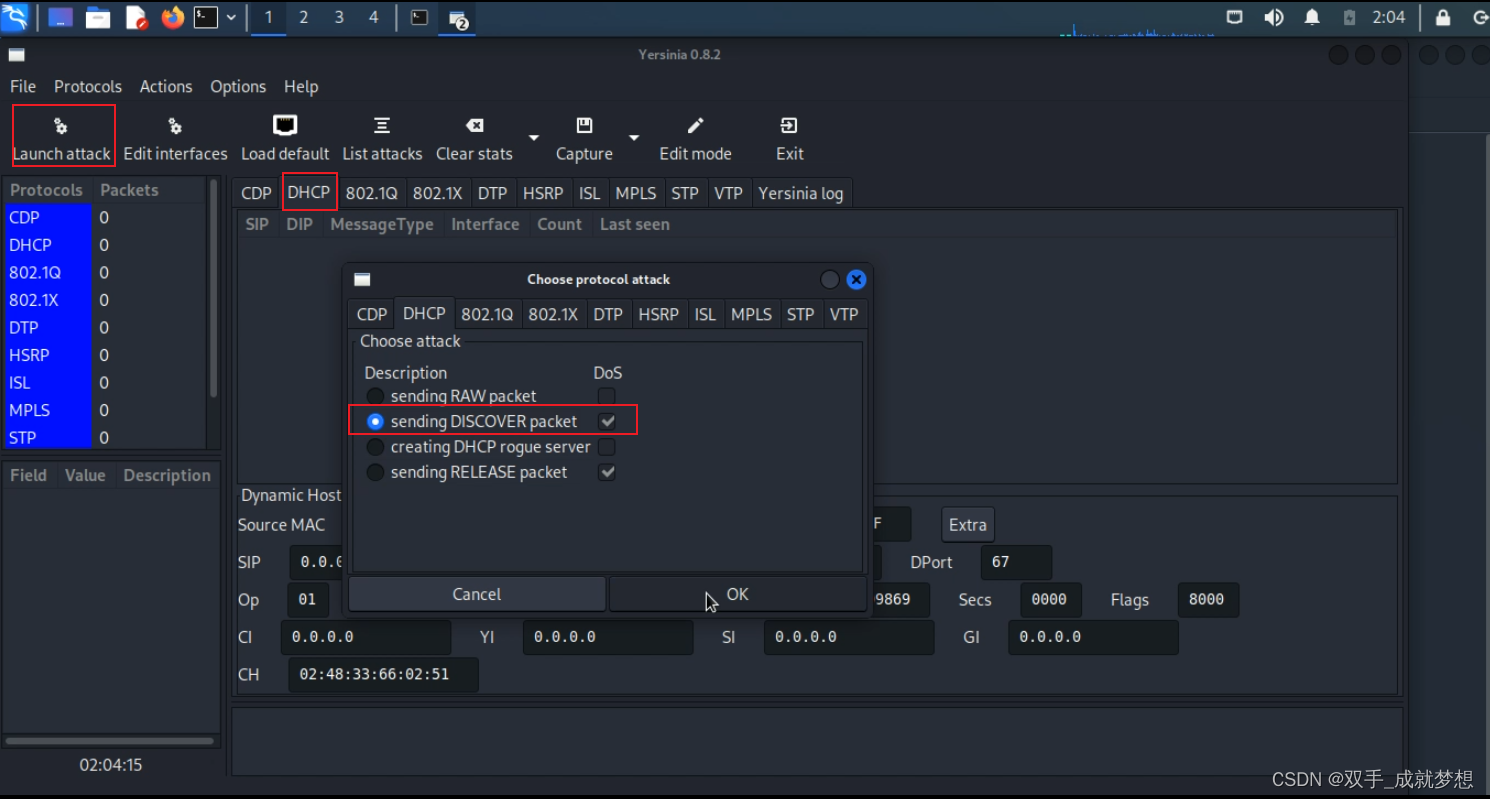
Task: Toggle DoS checkbox for sending RAW packet
Action: pos(606,396)
